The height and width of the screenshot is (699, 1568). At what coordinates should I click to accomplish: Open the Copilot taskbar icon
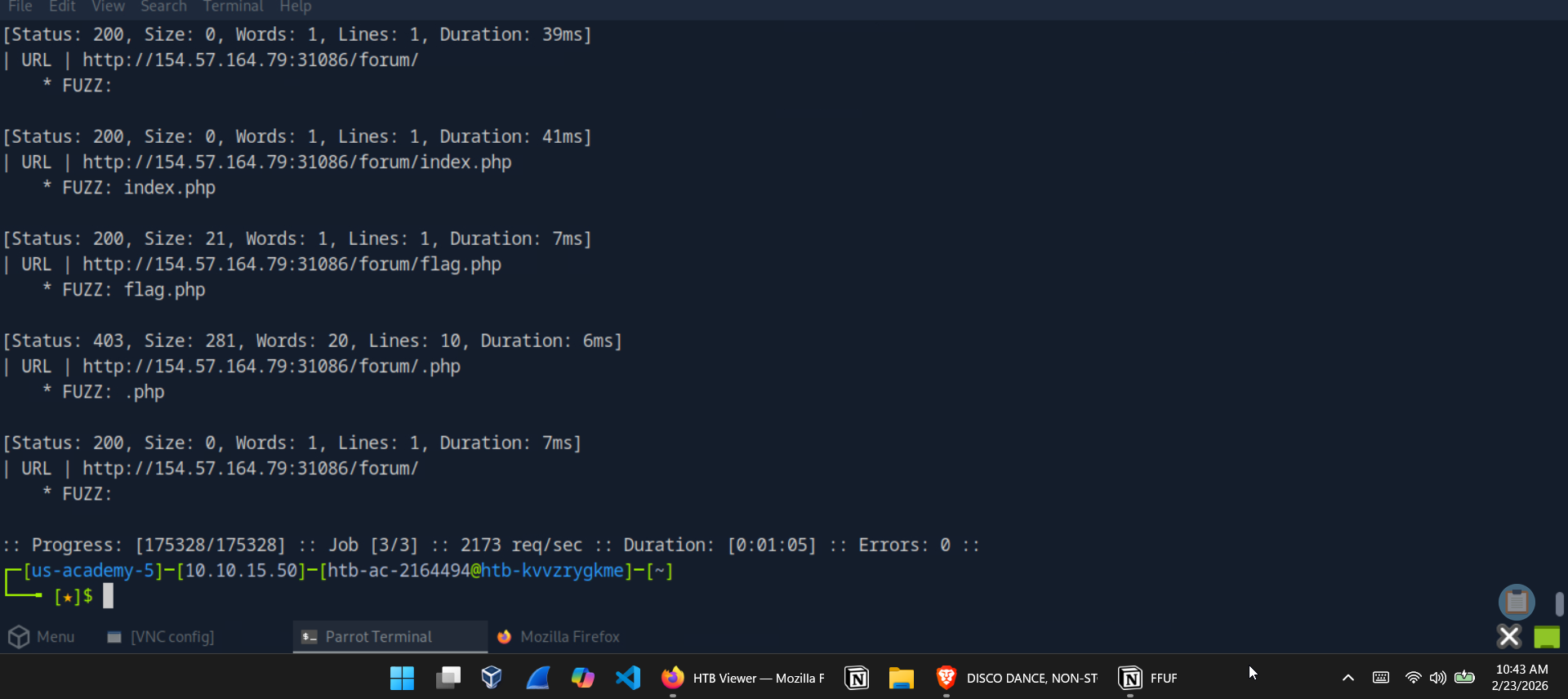582,678
